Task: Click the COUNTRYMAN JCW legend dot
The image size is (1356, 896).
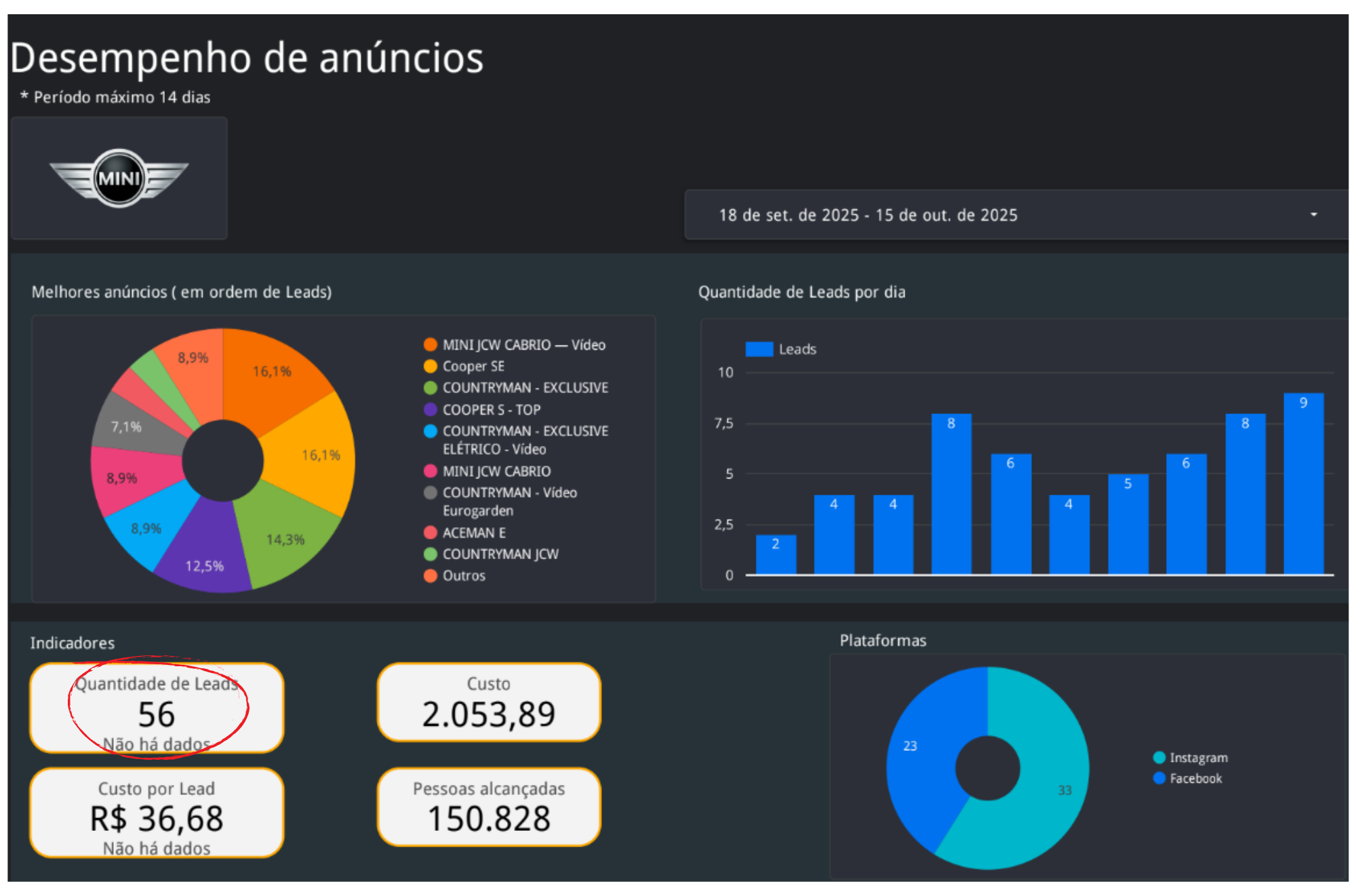Action: pyautogui.click(x=430, y=554)
